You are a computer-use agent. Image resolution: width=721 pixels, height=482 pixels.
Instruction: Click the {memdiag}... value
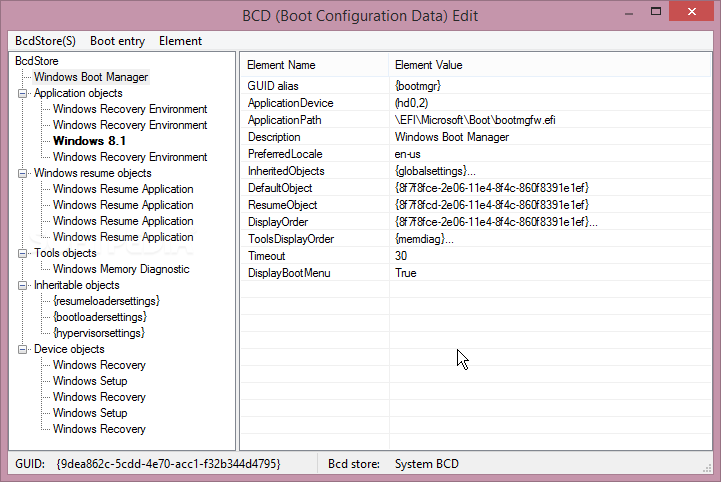coord(424,239)
